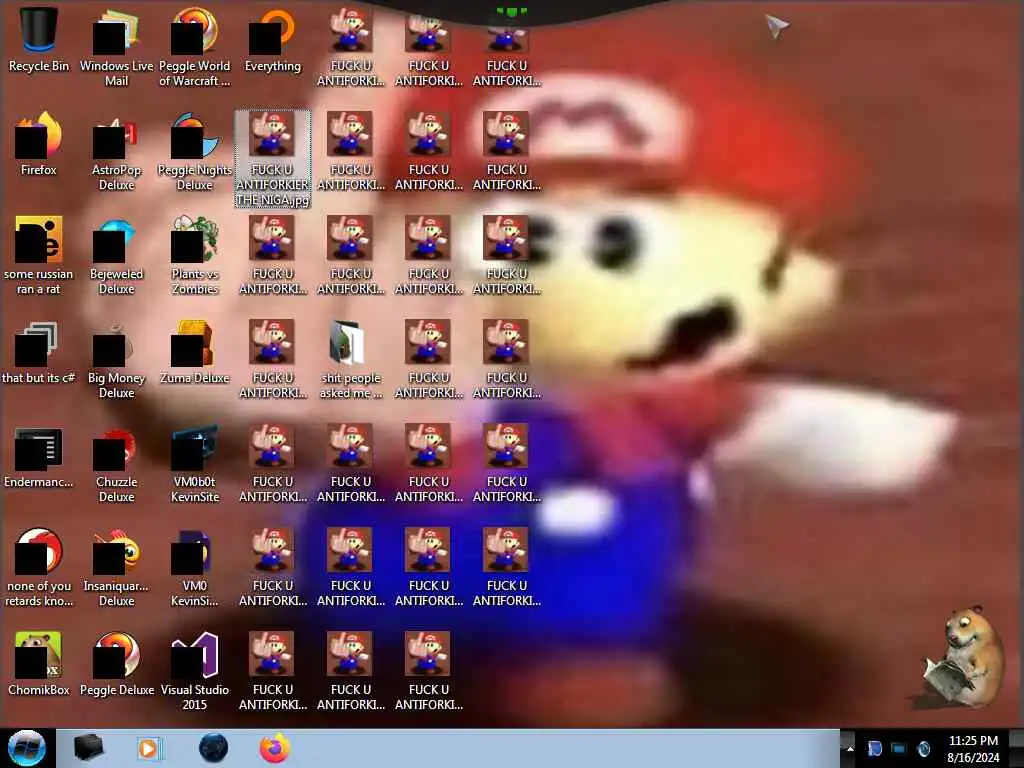The height and width of the screenshot is (768, 1024).
Task: Launch the Plants vs Zombies shortcut
Action: 195,255
